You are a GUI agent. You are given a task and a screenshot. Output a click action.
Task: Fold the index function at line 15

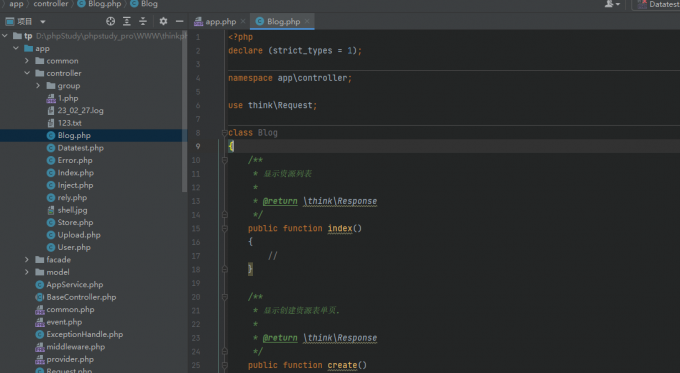coord(225,228)
